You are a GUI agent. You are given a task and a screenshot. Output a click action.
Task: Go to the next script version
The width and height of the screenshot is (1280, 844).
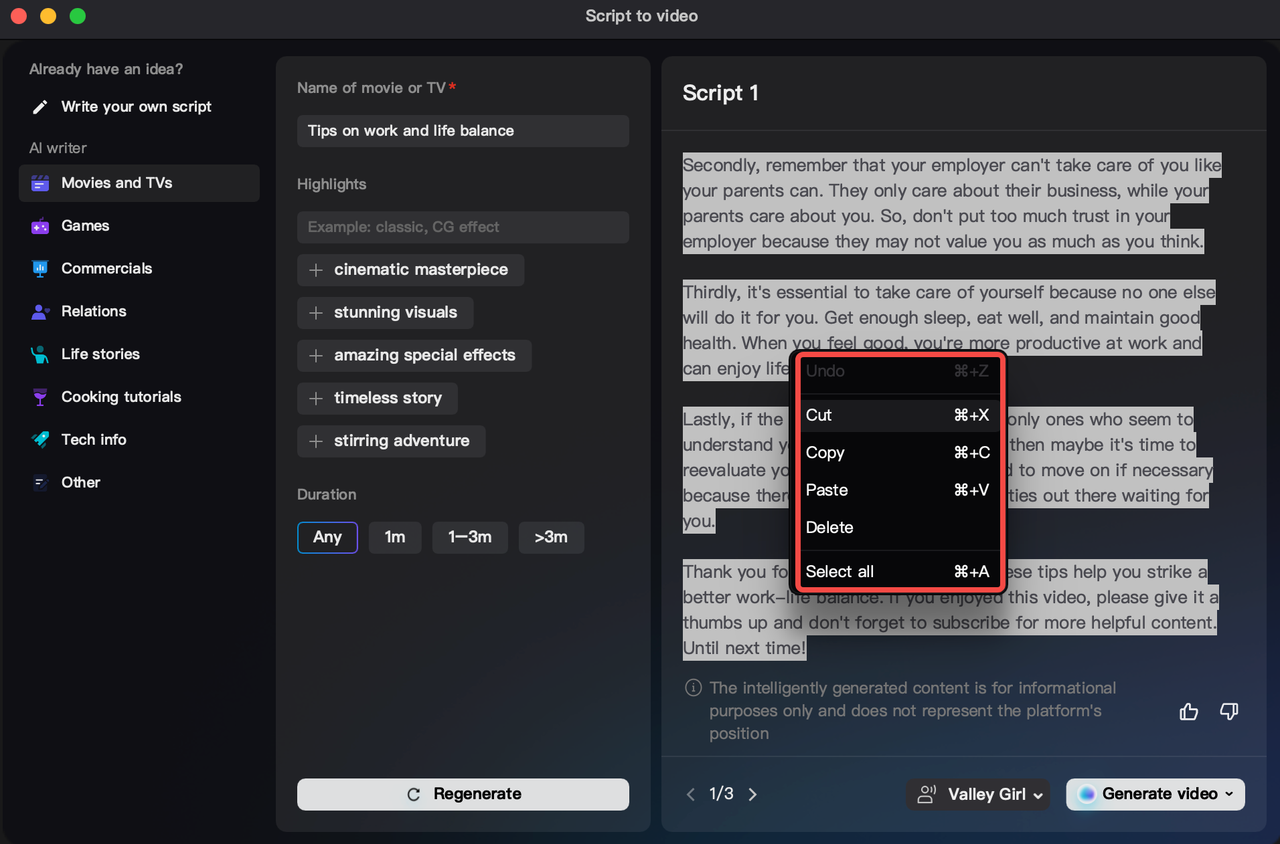pyautogui.click(x=753, y=794)
